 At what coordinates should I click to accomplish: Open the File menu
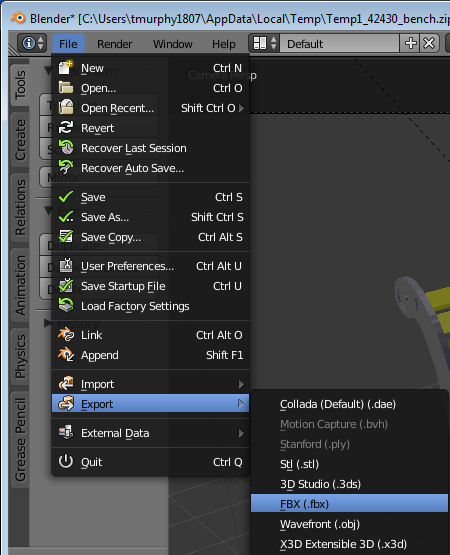point(68,44)
